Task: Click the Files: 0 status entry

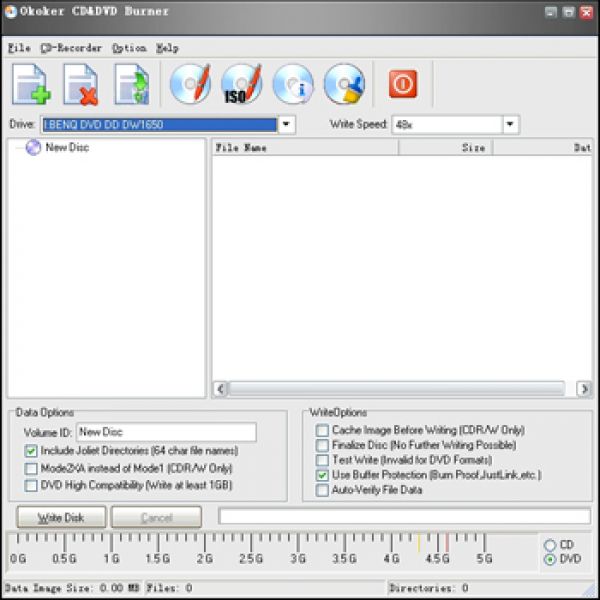Action: click(170, 588)
